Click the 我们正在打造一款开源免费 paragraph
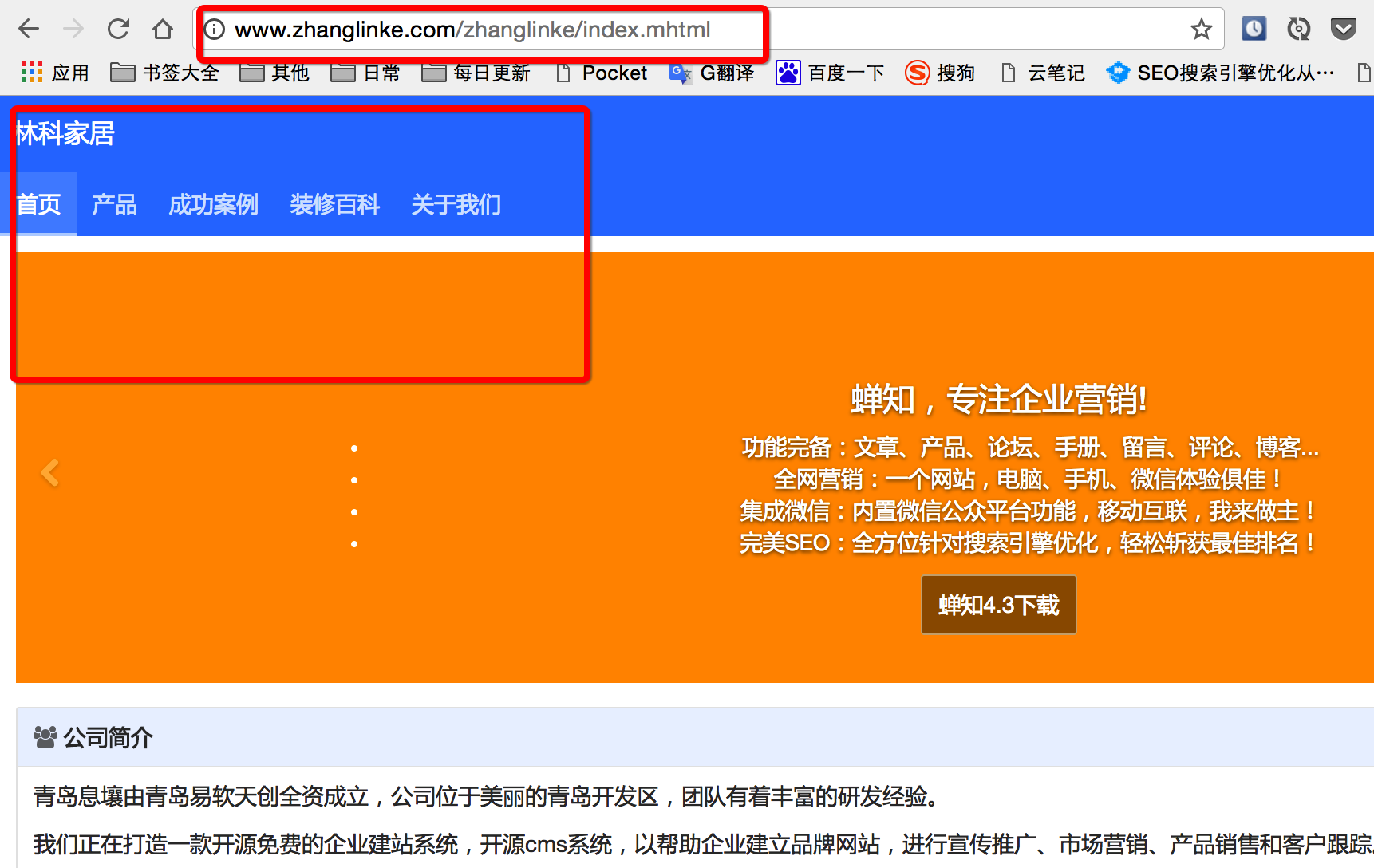This screenshot has width=1374, height=868. (703, 844)
